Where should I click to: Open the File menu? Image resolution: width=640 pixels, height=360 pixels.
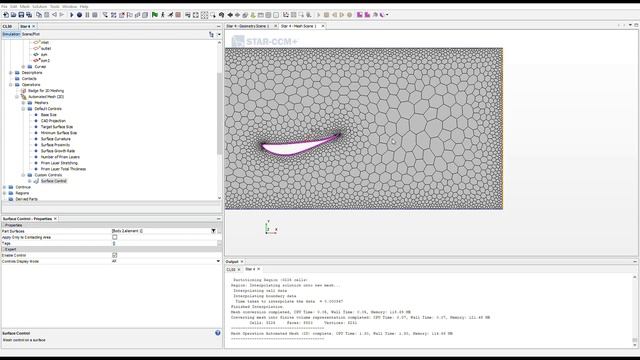click(x=4, y=7)
